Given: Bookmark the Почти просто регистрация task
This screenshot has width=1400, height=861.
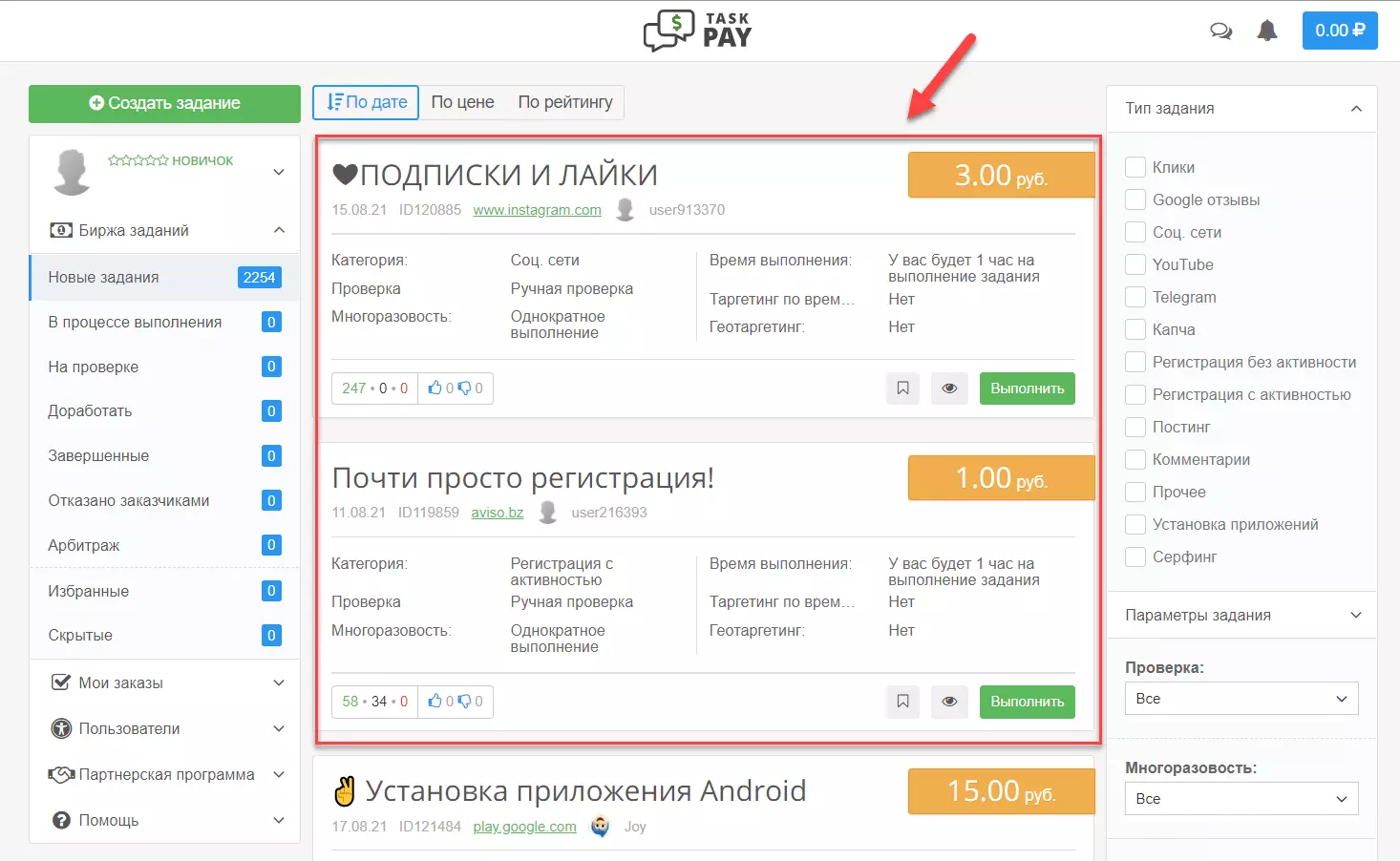Looking at the screenshot, I should [902, 702].
